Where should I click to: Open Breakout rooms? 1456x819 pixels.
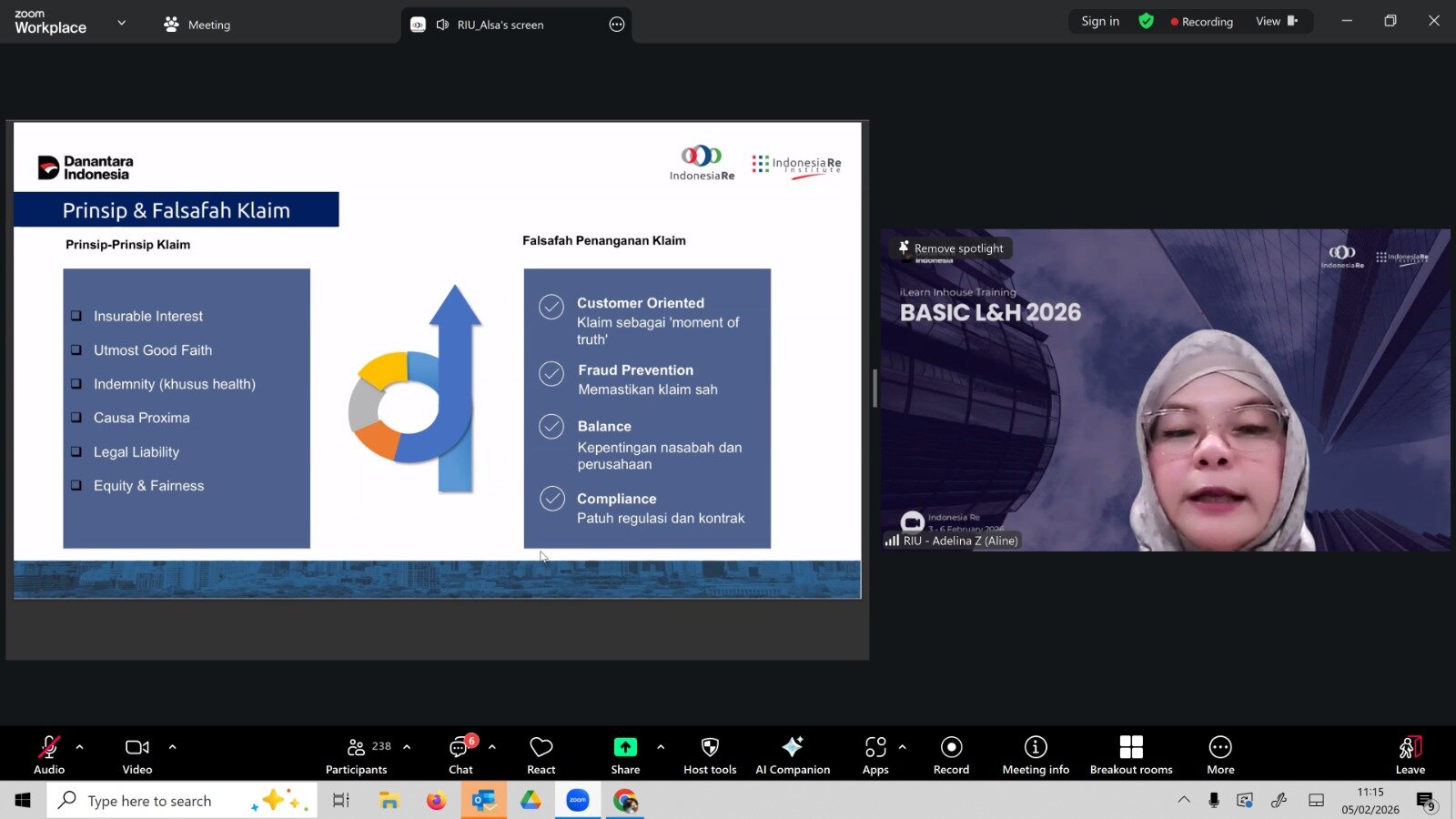tap(1131, 754)
